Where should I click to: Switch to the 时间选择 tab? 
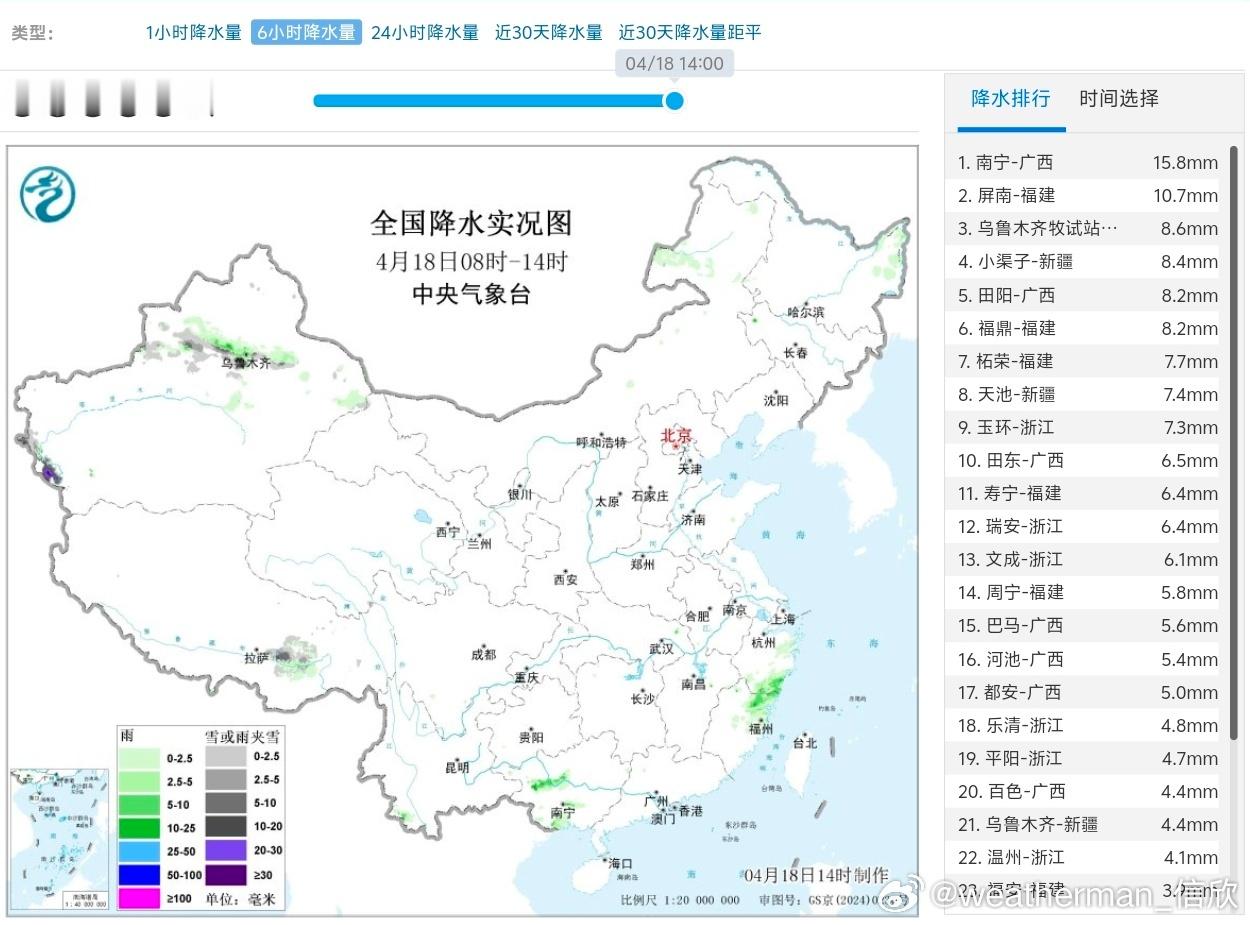[1117, 99]
